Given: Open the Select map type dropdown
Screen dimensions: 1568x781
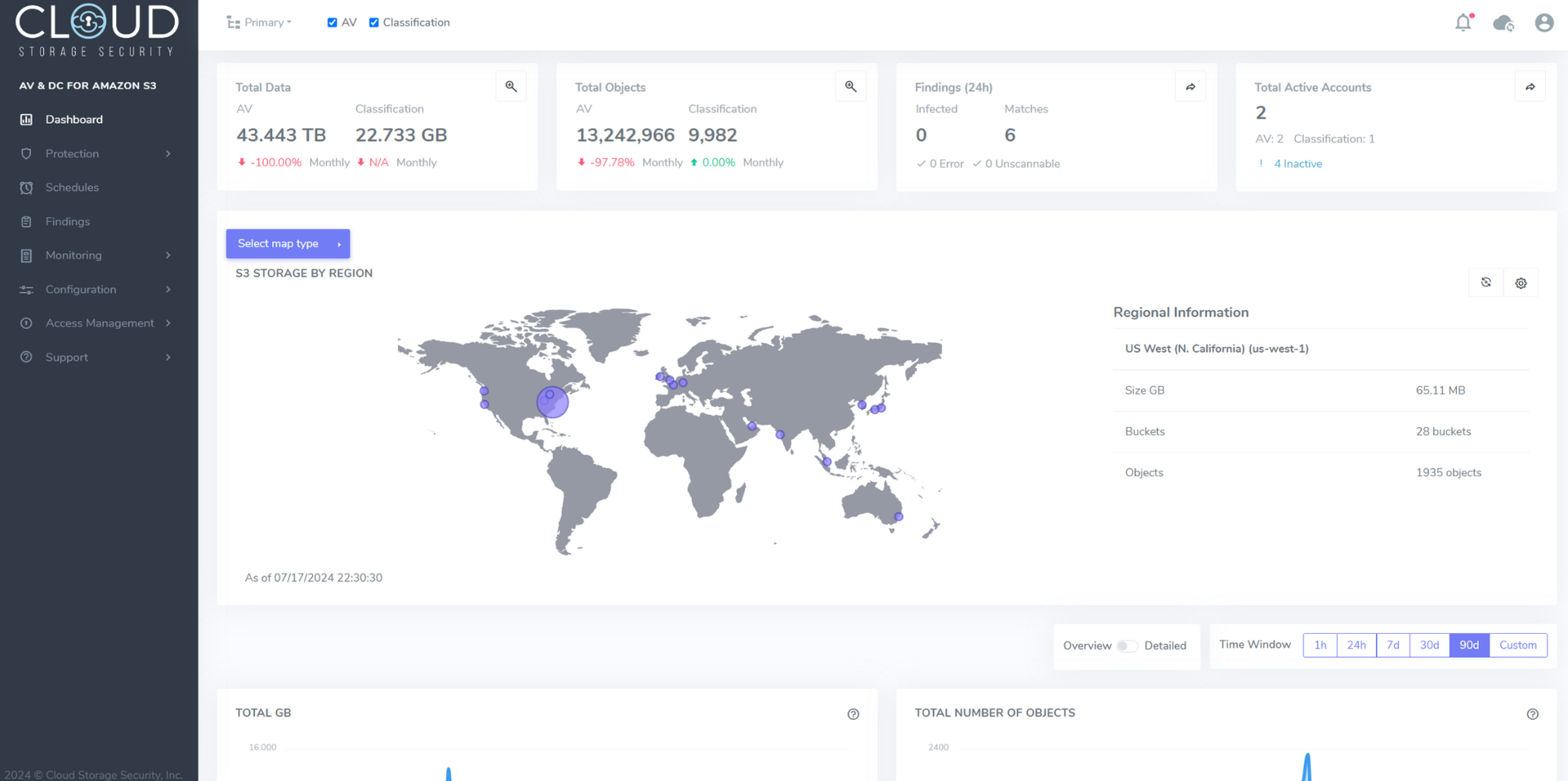Looking at the screenshot, I should 288,244.
